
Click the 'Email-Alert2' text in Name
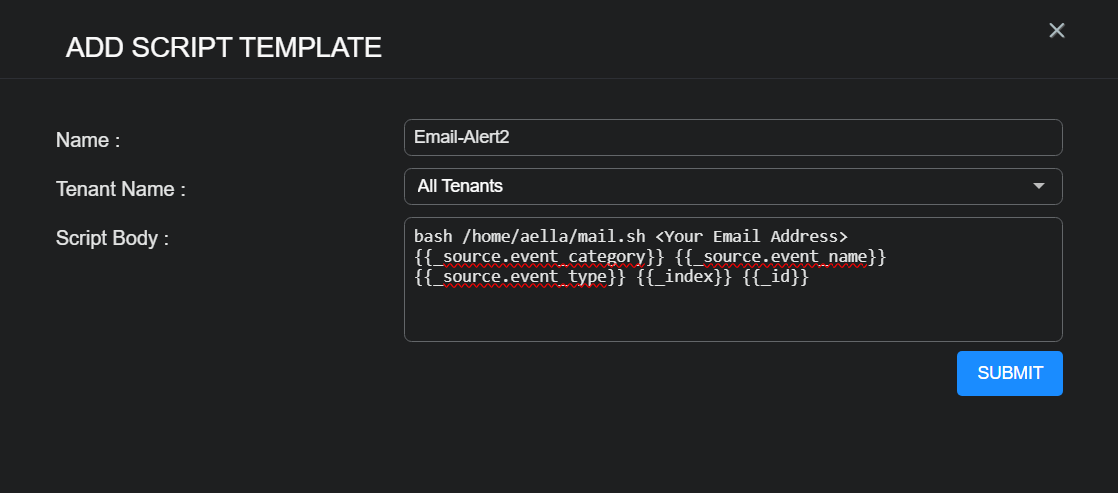pos(461,138)
